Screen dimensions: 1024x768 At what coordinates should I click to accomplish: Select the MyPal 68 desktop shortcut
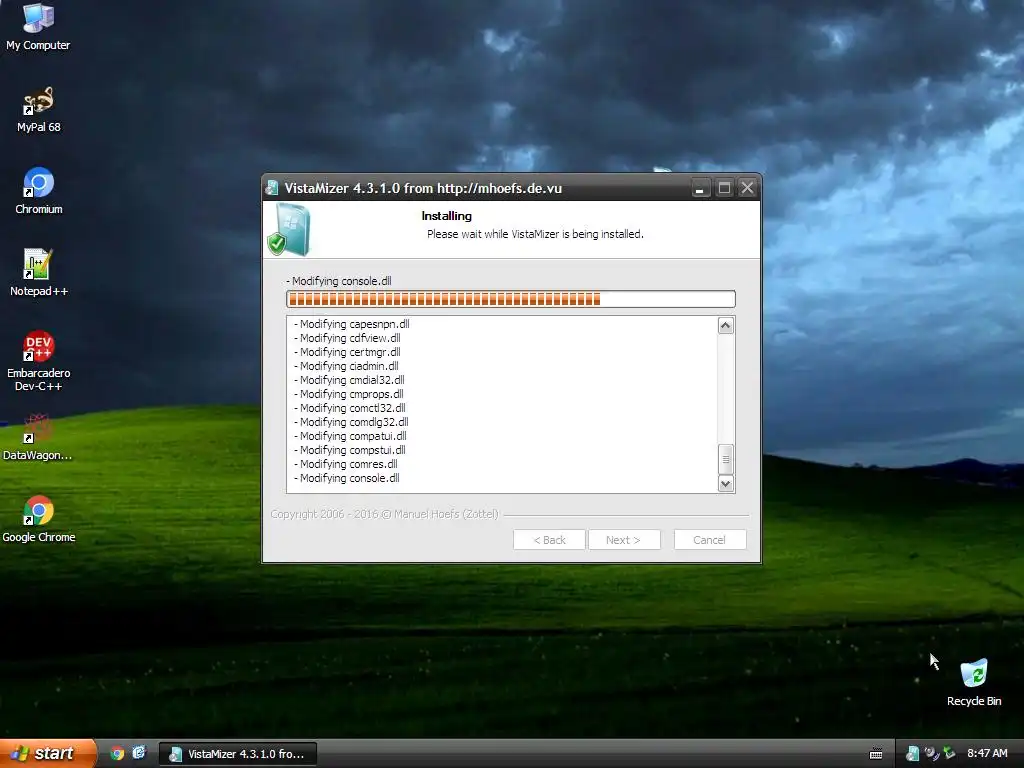(38, 110)
